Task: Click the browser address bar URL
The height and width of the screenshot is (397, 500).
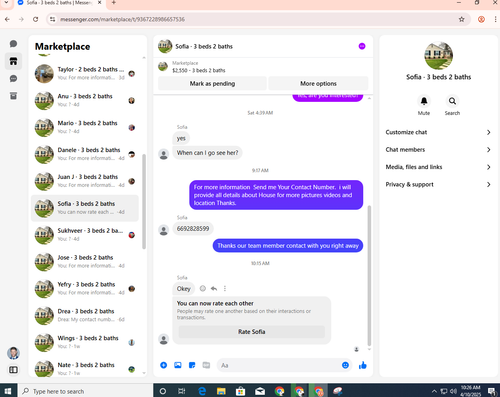Action: tap(122, 19)
